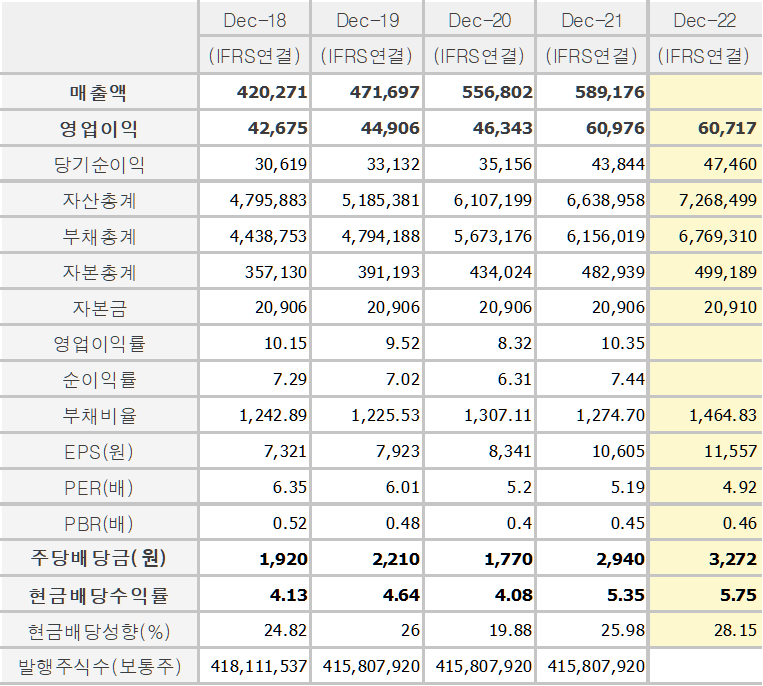Select the 영업이익률 row label
Screen dimensions: 763x686
pyautogui.click(x=99, y=343)
